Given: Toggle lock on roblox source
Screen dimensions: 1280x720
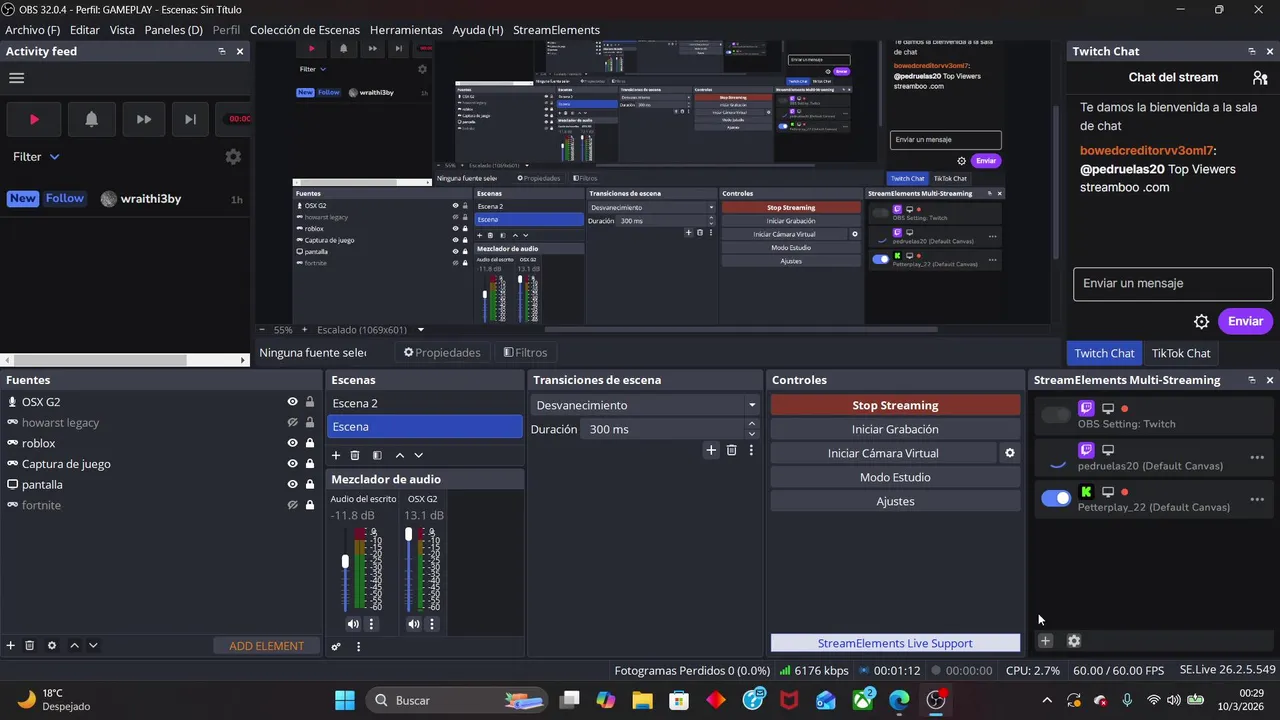Looking at the screenshot, I should (310, 443).
